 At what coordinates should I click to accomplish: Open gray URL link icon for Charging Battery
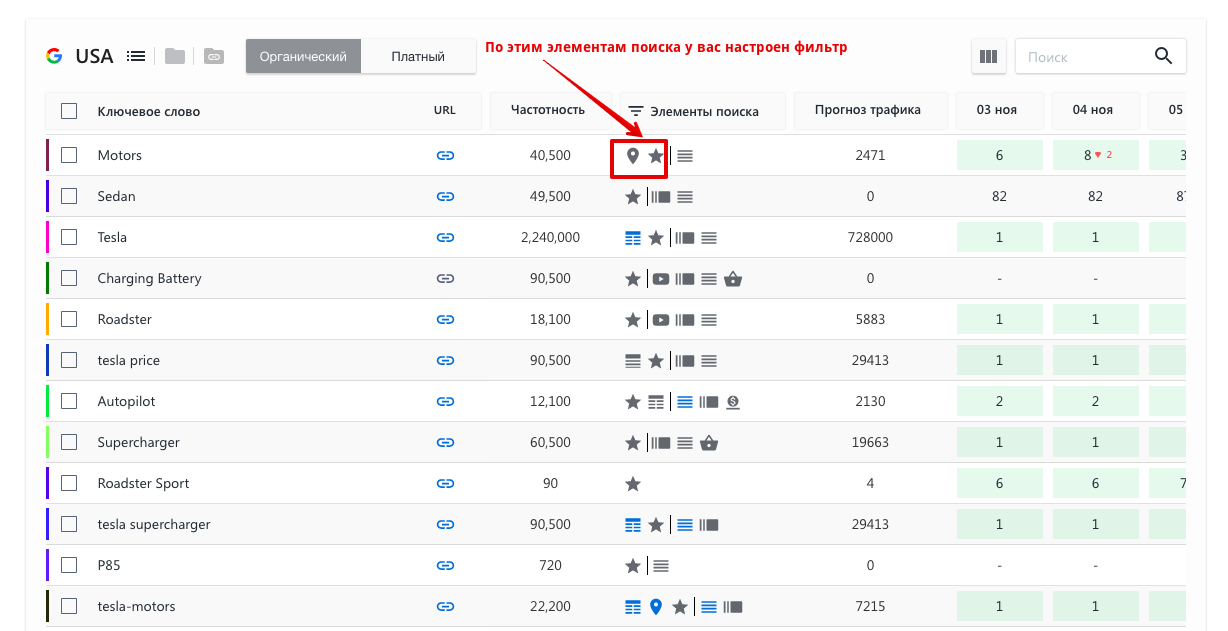pos(446,278)
